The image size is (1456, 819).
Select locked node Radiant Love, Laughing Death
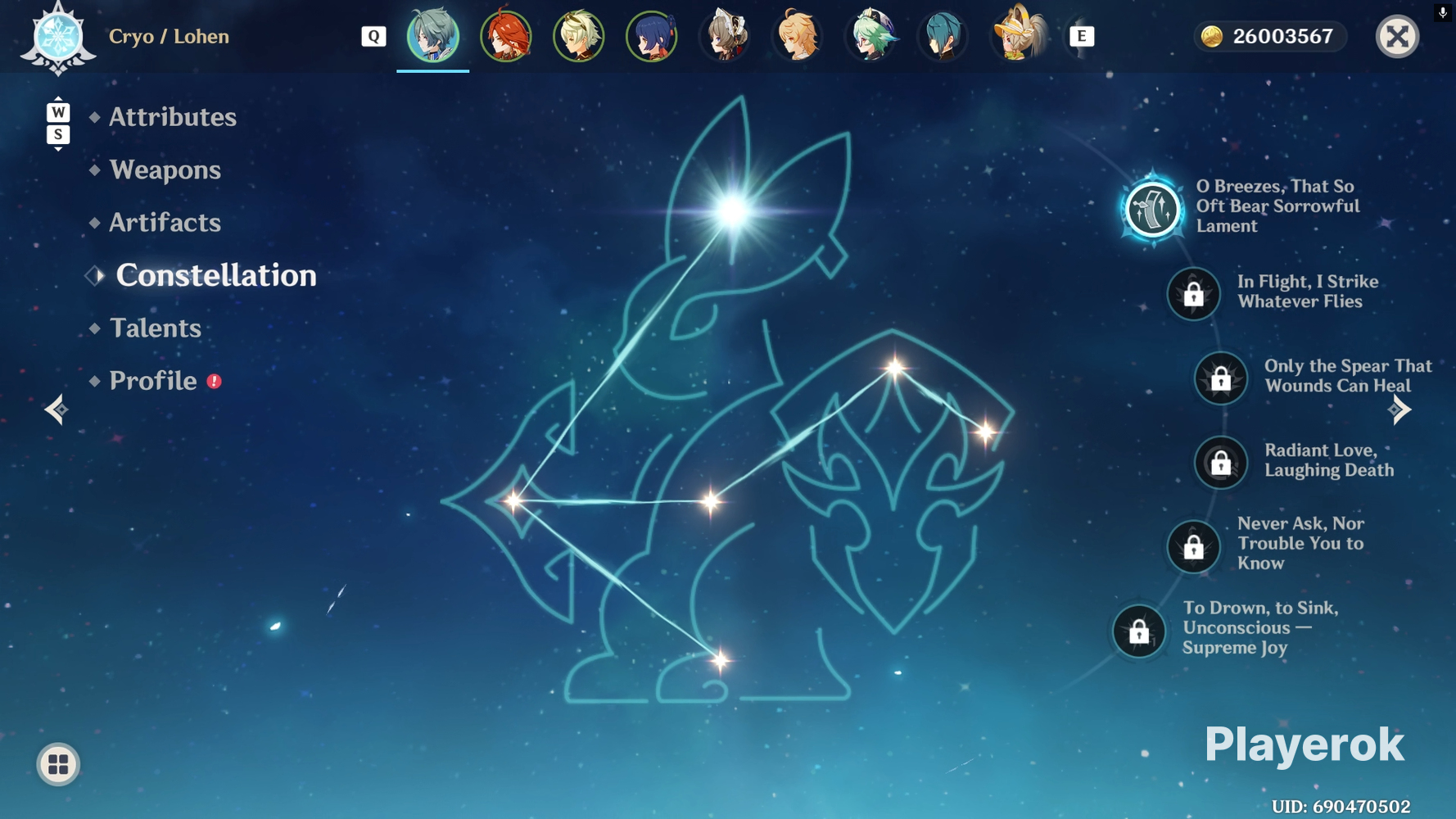coord(1220,463)
